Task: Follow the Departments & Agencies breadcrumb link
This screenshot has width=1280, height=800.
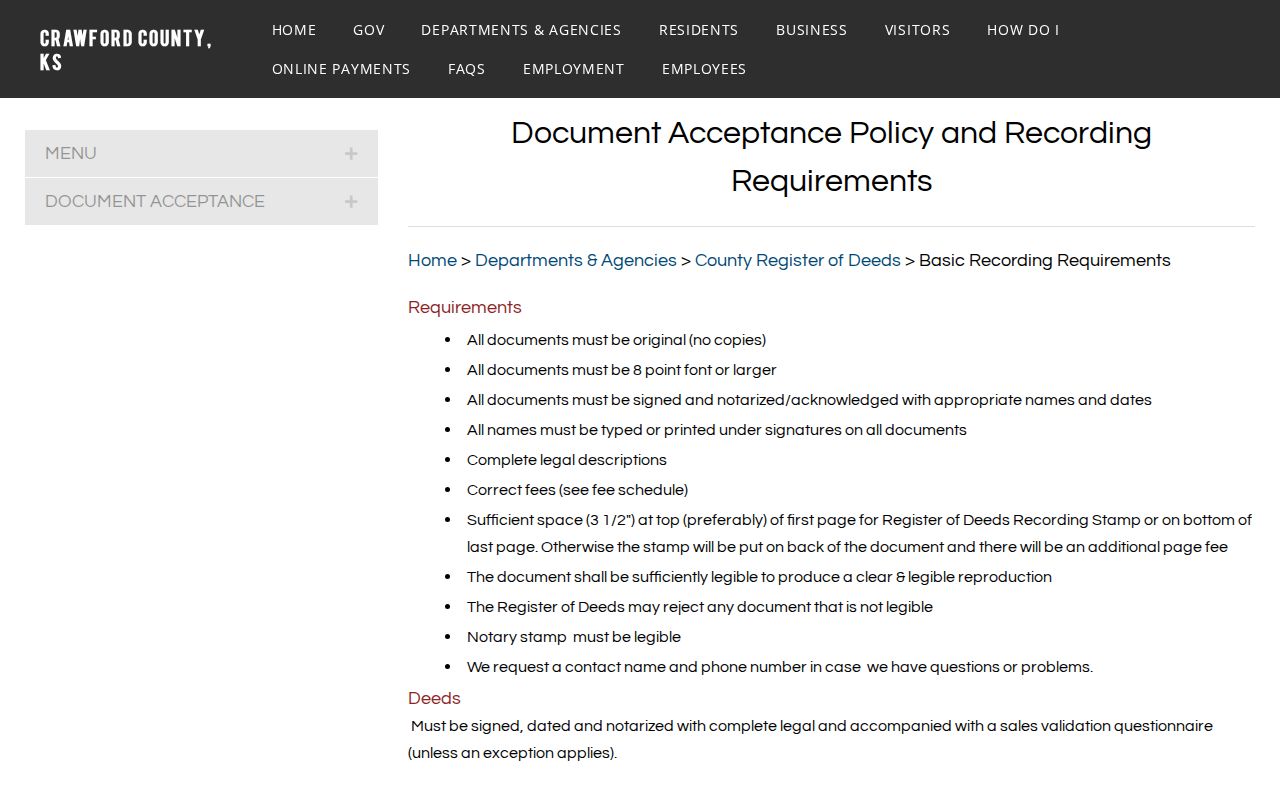Action: click(576, 260)
